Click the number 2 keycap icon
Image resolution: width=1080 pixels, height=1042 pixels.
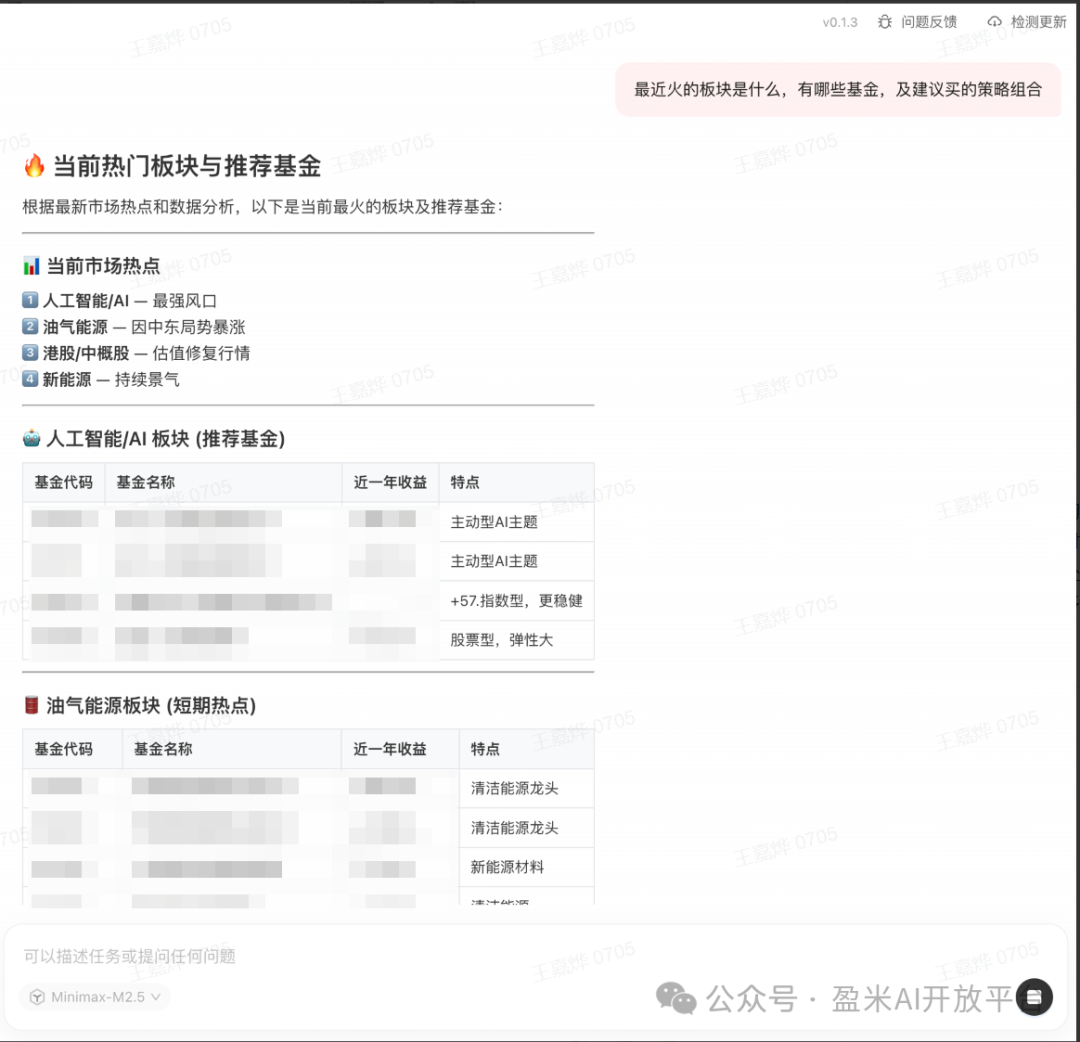coord(30,326)
